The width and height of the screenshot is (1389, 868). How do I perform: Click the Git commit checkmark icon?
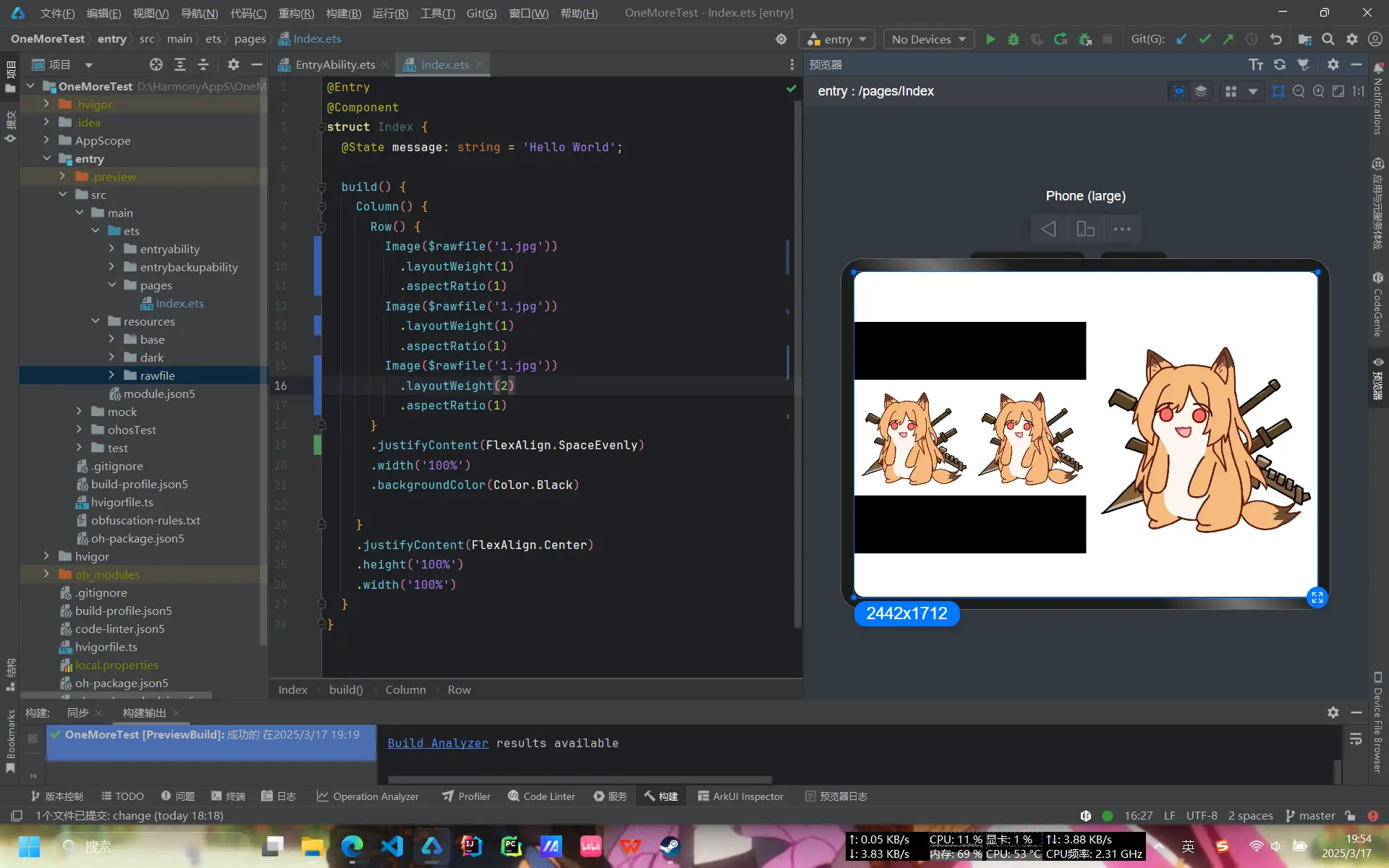point(1205,39)
